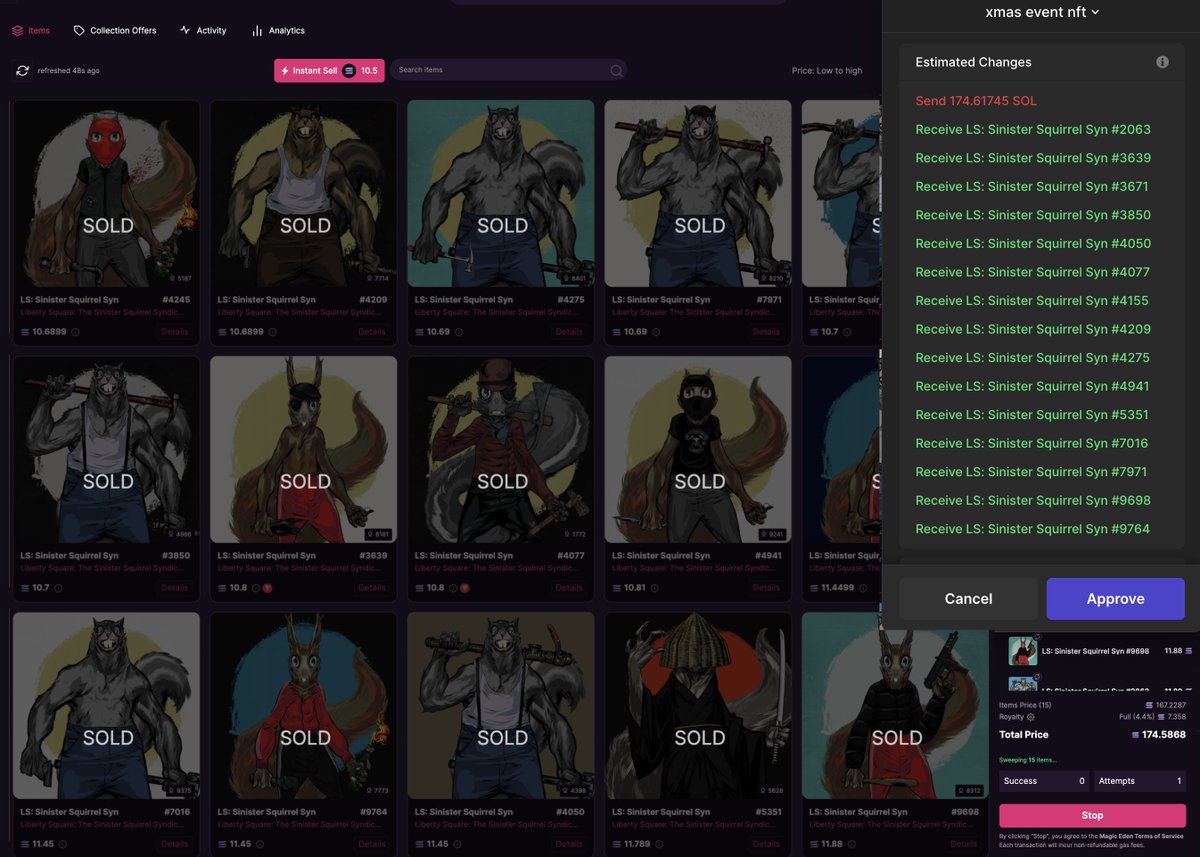Viewport: 1200px width, 857px height.
Task: Click the Instant Sell 10.5 button
Action: click(x=329, y=71)
